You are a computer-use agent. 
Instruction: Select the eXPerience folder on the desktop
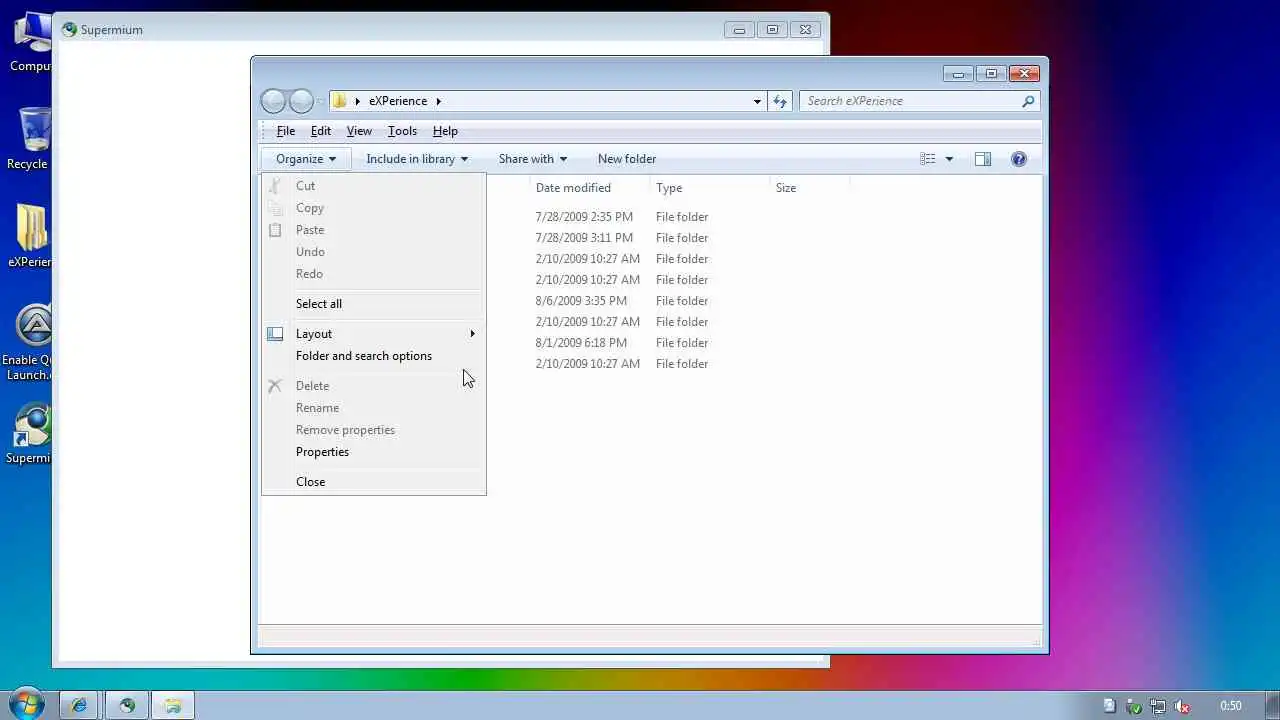[30, 236]
